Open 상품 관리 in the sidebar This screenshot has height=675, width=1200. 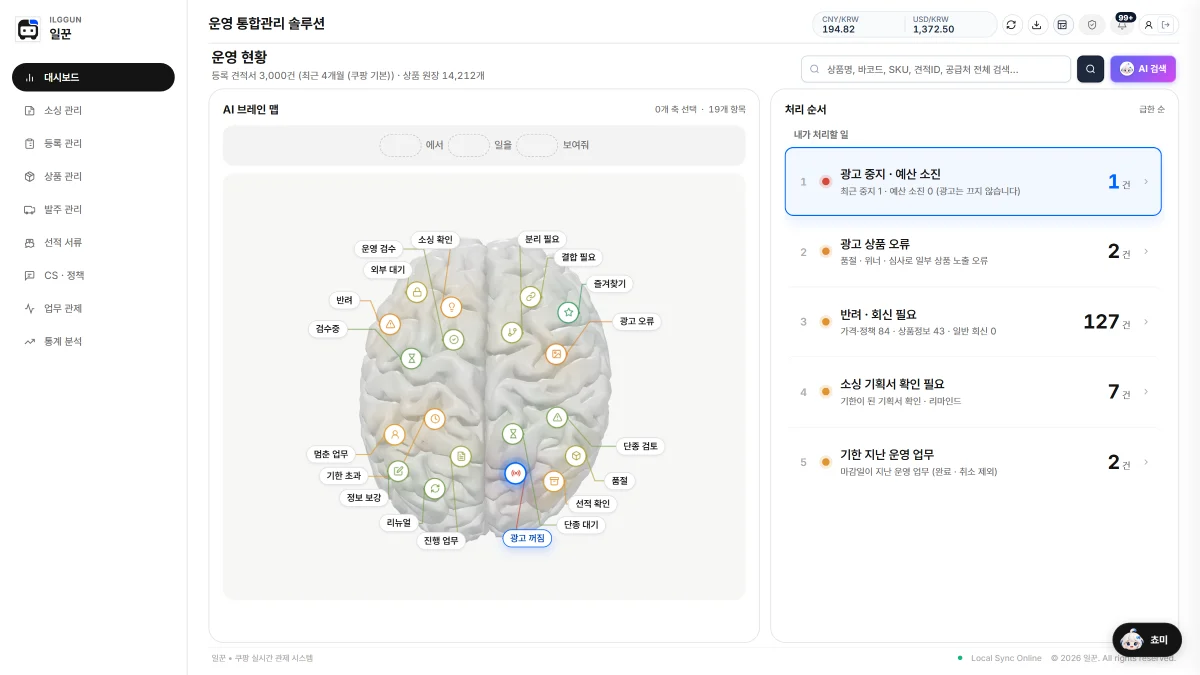[93, 176]
